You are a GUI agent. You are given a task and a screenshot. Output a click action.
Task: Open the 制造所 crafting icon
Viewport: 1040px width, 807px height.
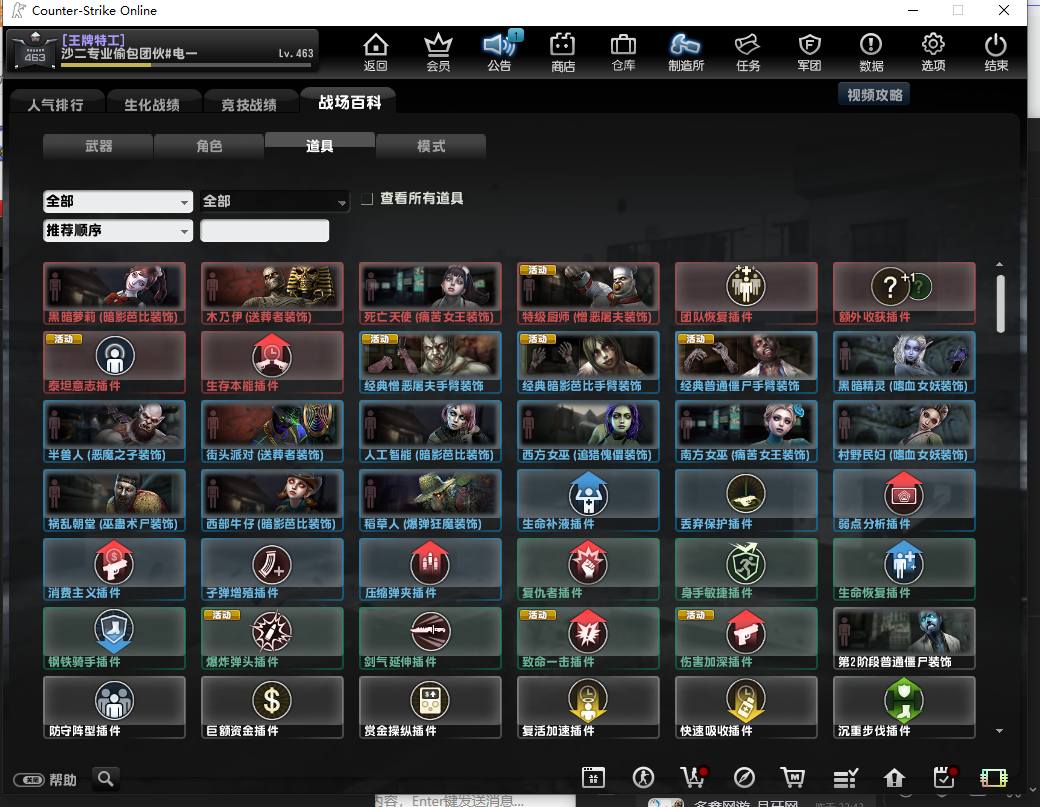pyautogui.click(x=685, y=52)
